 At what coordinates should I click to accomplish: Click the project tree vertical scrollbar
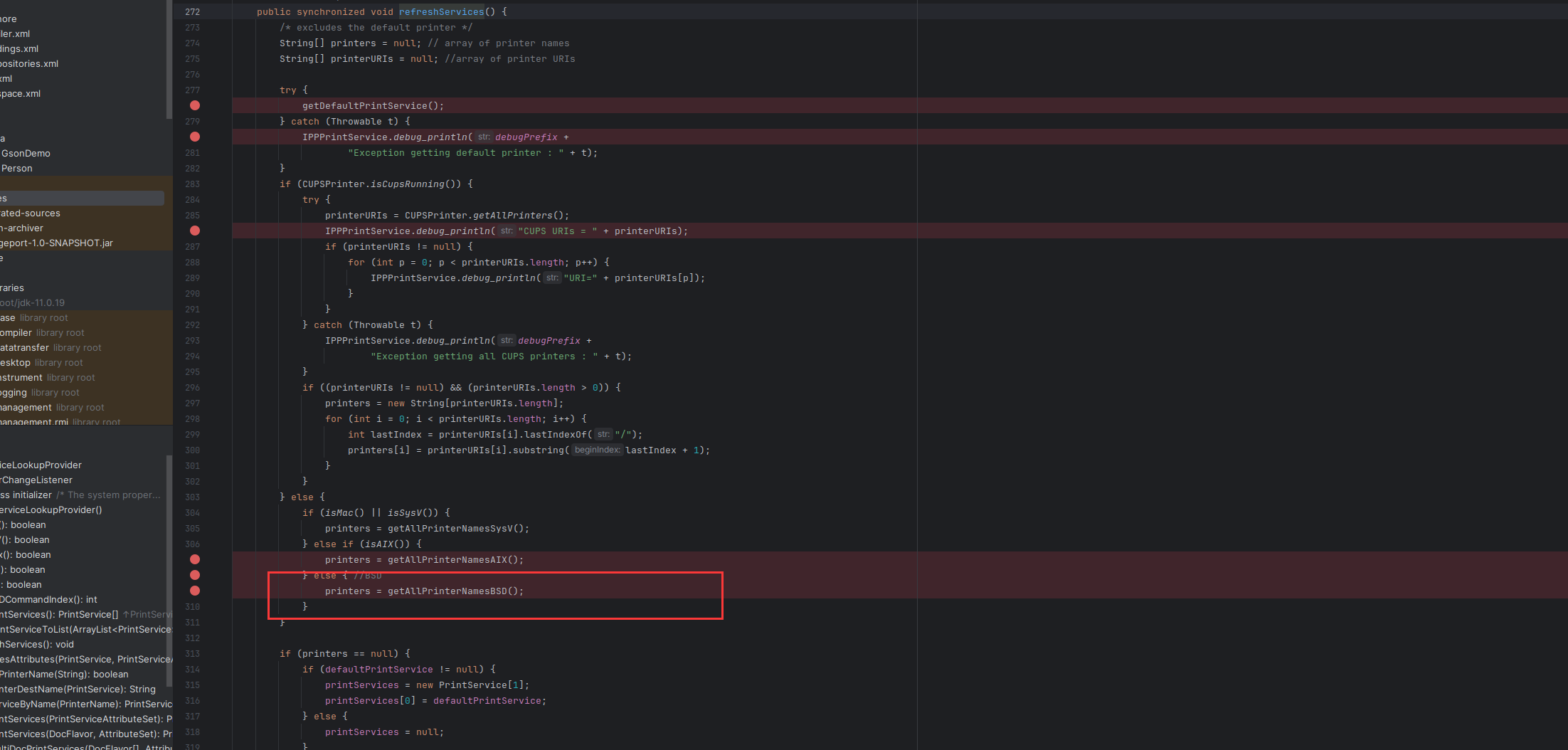click(169, 59)
